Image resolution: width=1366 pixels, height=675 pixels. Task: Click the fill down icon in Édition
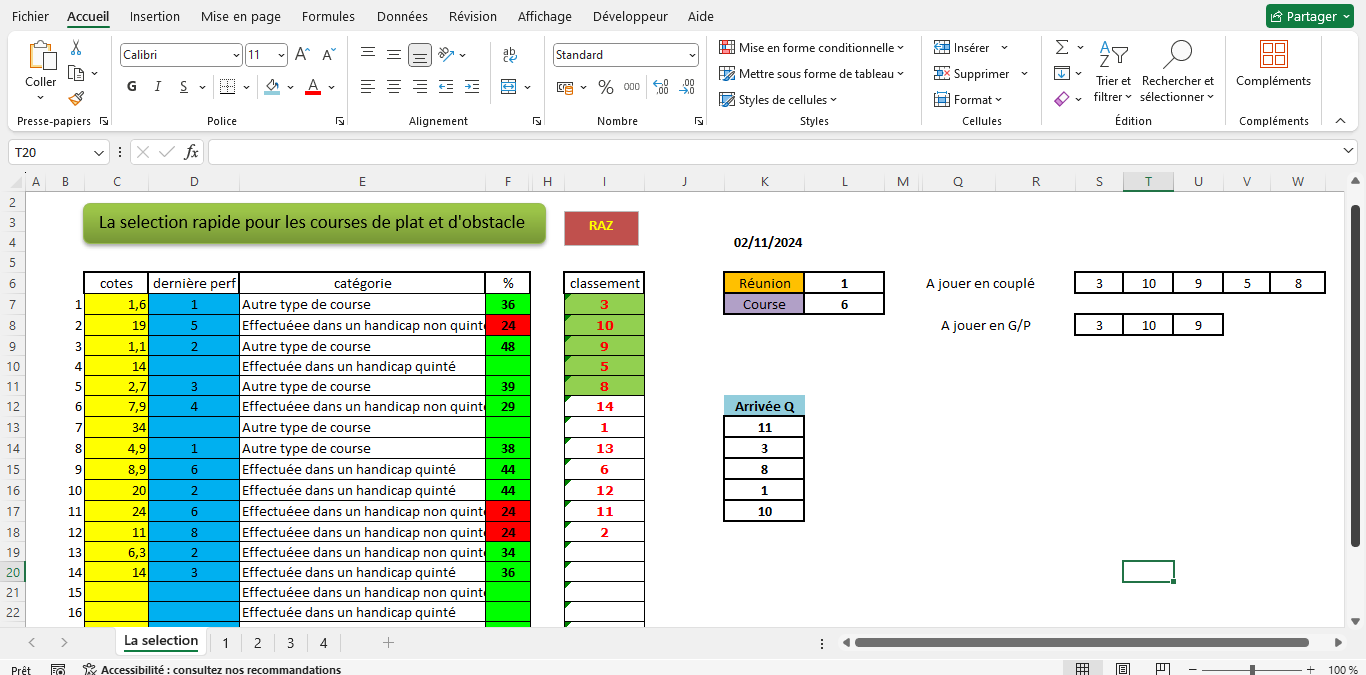pyautogui.click(x=1062, y=73)
